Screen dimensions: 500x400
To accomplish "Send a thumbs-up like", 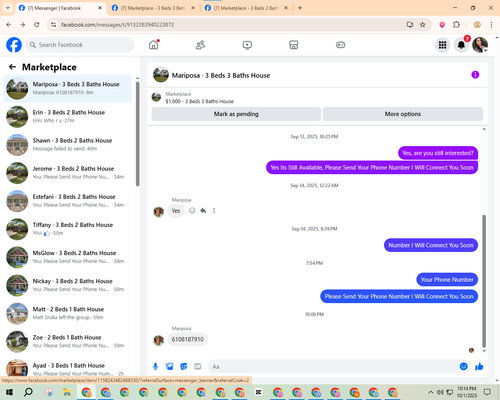I will click(x=479, y=367).
